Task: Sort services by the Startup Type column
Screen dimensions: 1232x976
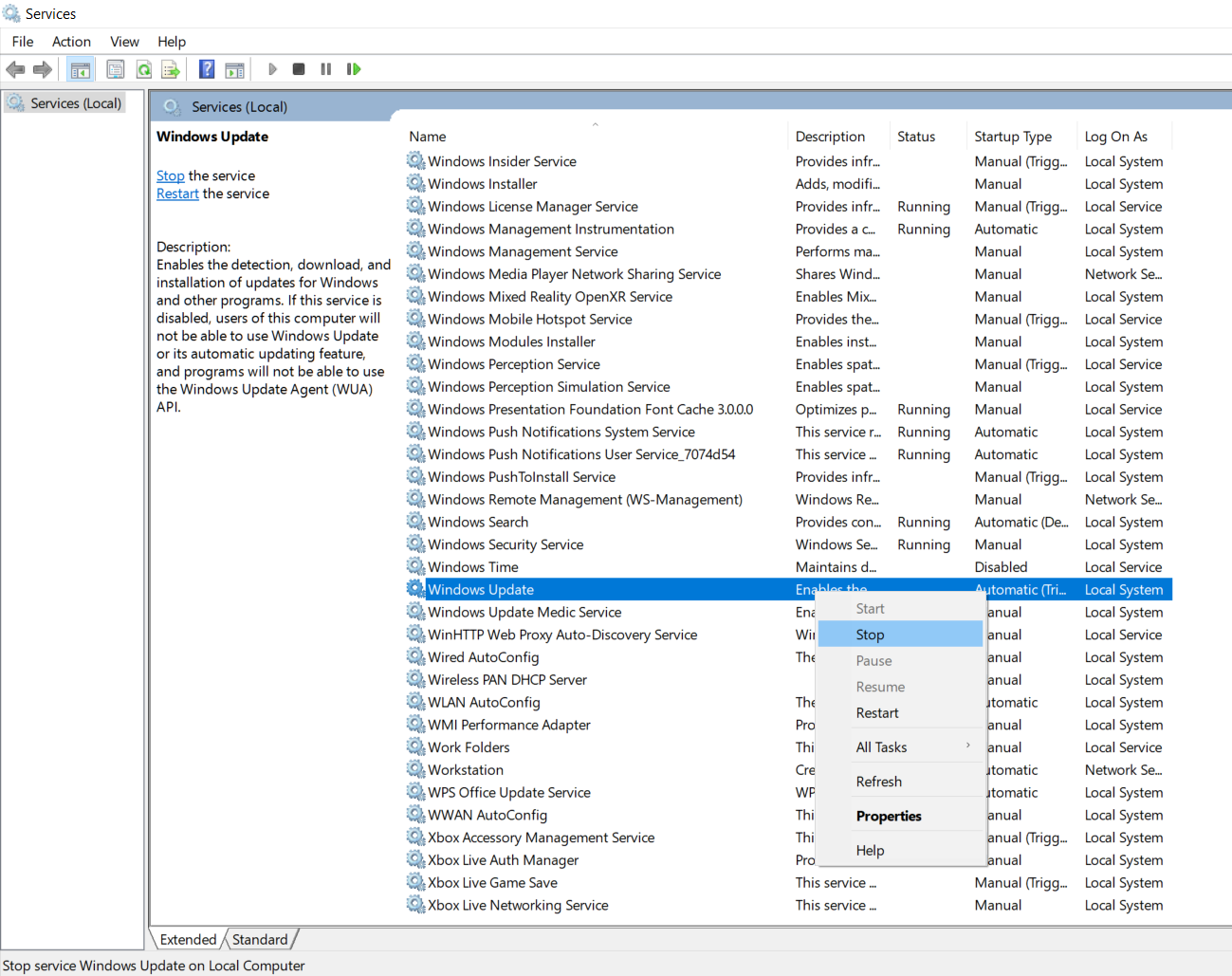Action: [x=1012, y=137]
